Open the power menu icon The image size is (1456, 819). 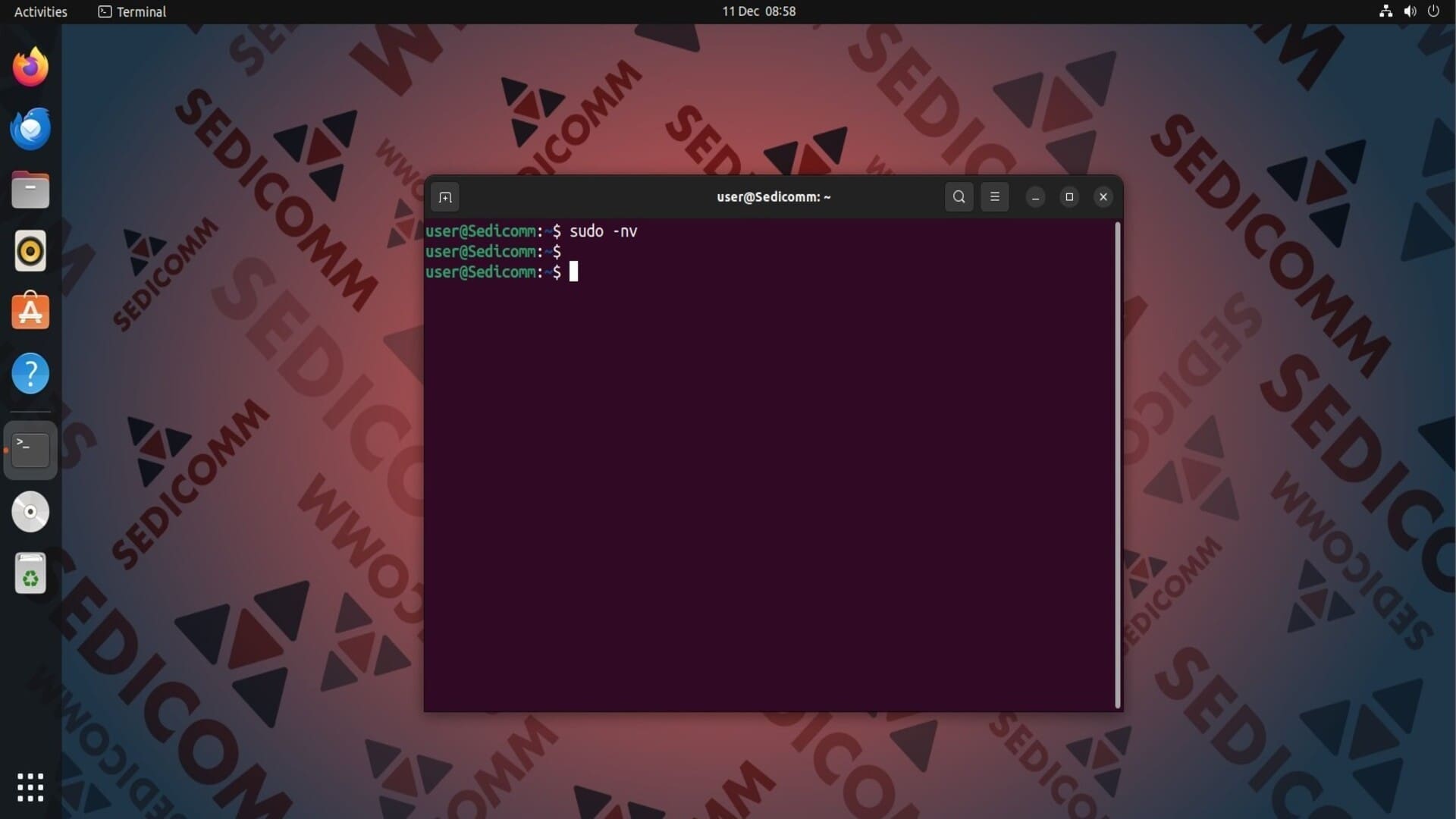1433,11
